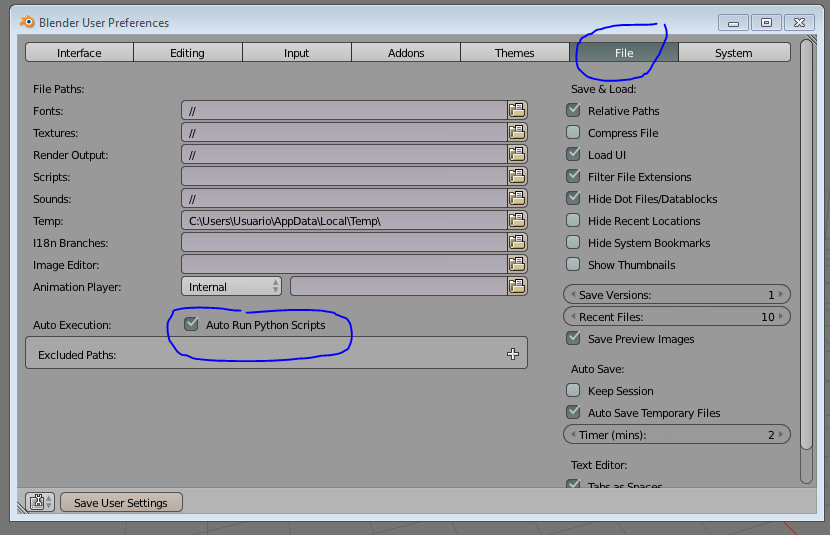Click the I18n Branches path field

tap(344, 242)
